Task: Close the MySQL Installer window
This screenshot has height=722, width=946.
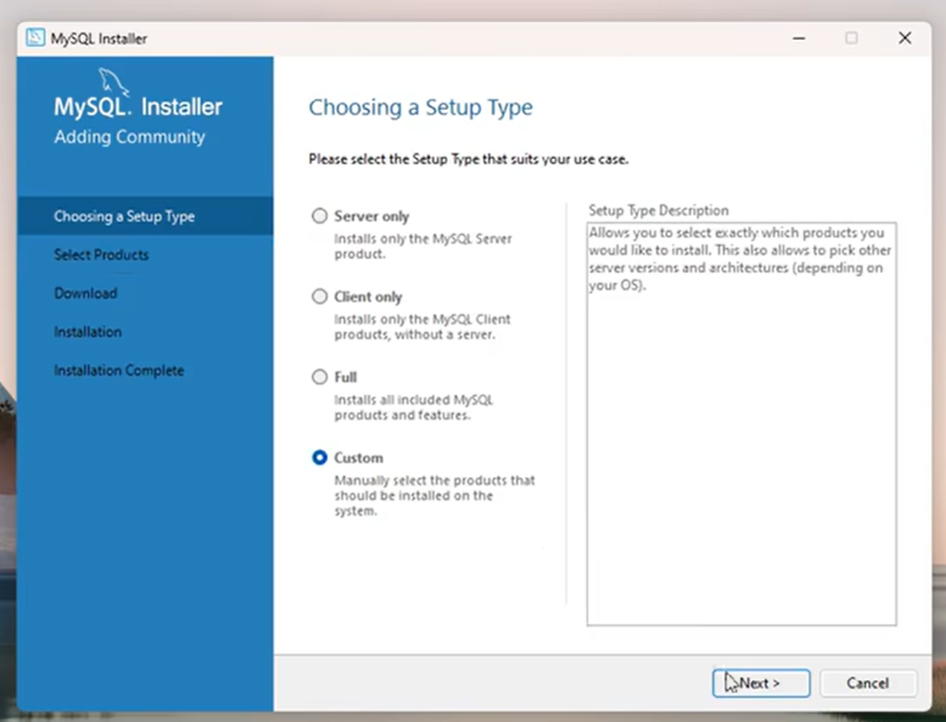Action: click(x=905, y=38)
